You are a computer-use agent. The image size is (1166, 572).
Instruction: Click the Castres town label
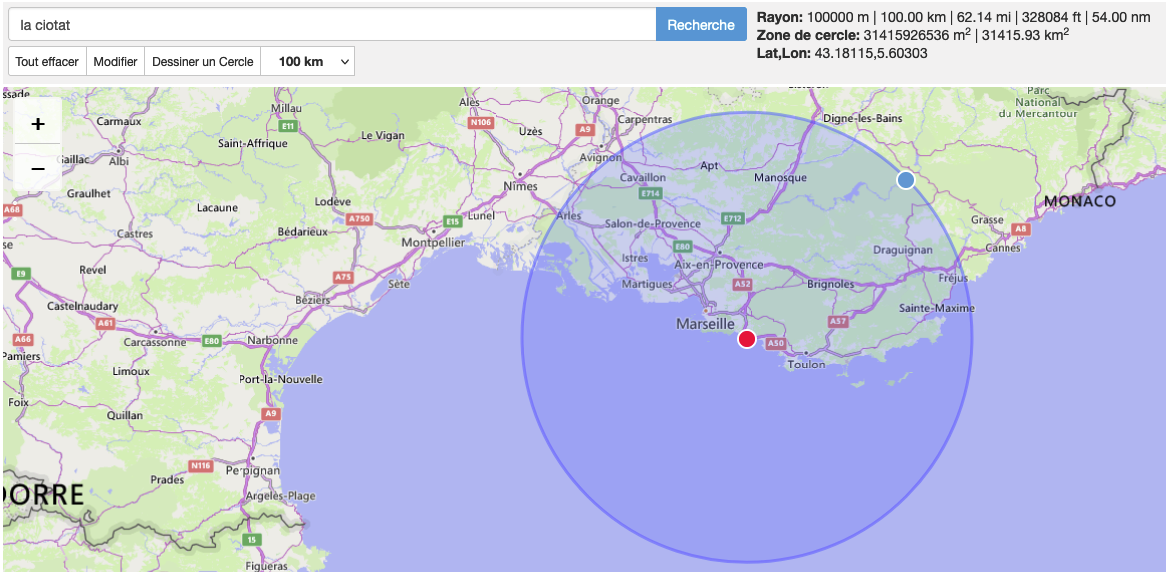135,234
